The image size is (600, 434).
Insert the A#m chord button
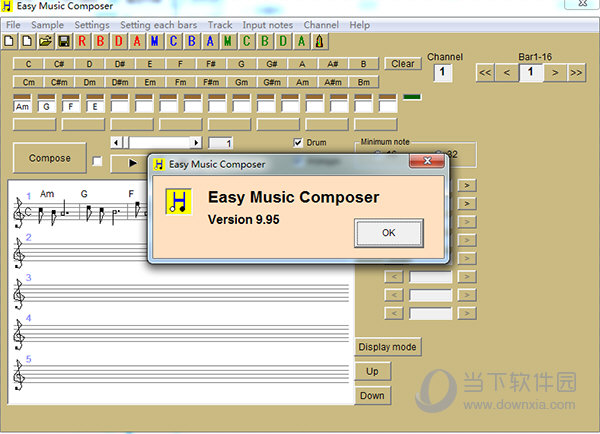(333, 82)
